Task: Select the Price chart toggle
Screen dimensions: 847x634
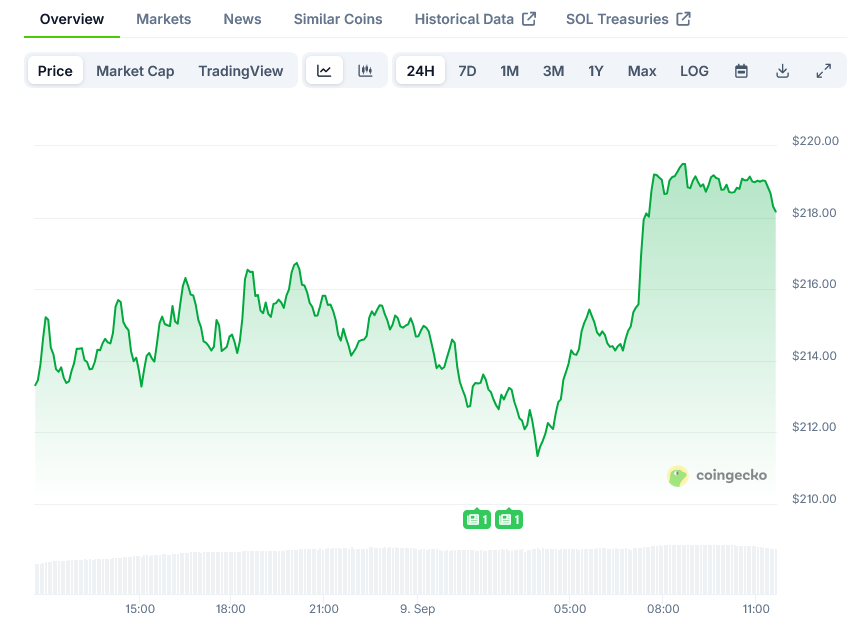Action: 55,71
